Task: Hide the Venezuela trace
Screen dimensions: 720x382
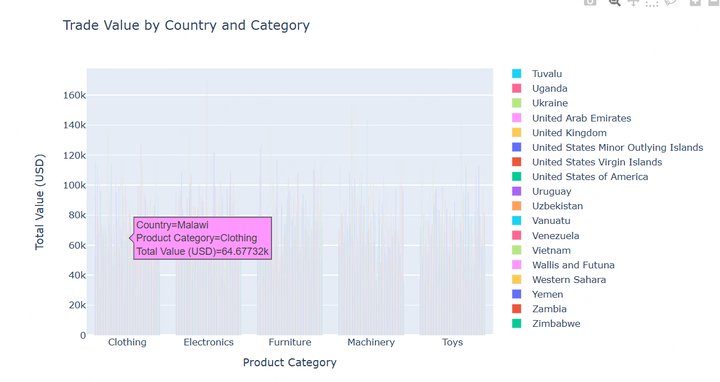Action: click(546, 236)
